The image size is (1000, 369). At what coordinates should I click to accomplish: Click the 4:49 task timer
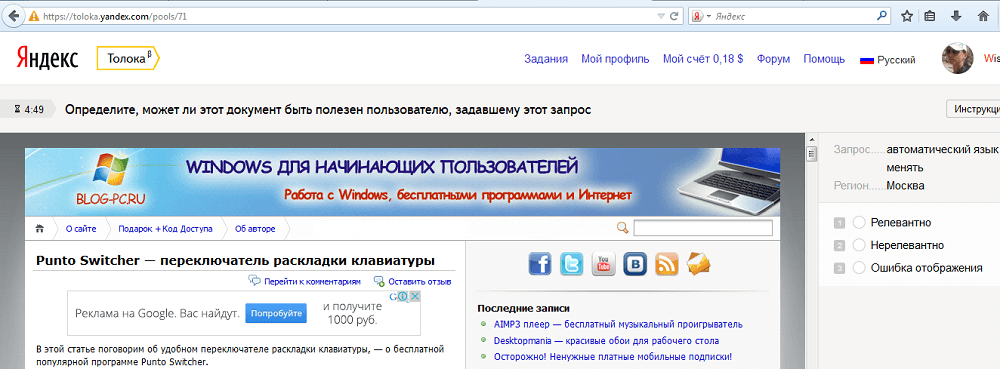coord(28,110)
